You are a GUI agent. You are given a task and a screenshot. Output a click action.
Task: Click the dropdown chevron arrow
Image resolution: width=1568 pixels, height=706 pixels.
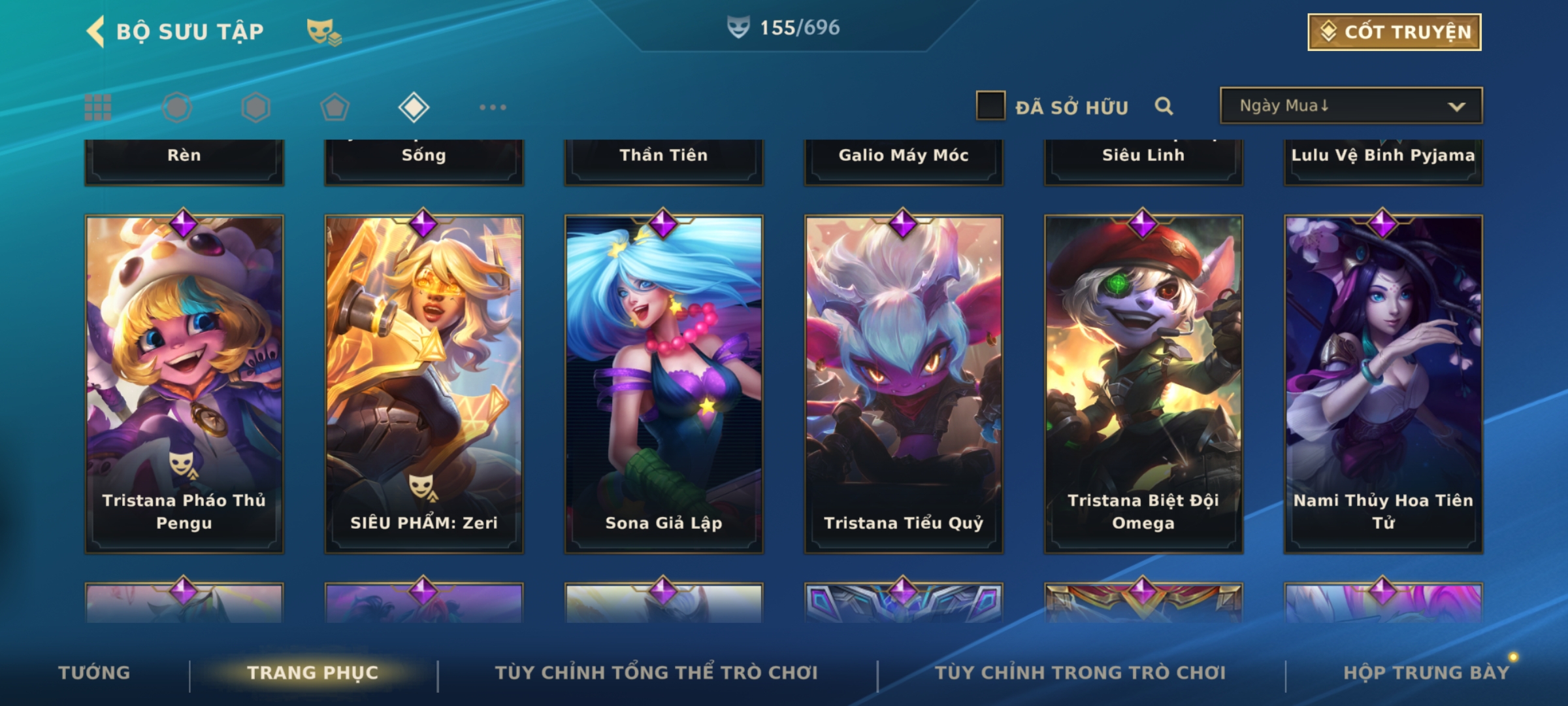coord(1456,107)
